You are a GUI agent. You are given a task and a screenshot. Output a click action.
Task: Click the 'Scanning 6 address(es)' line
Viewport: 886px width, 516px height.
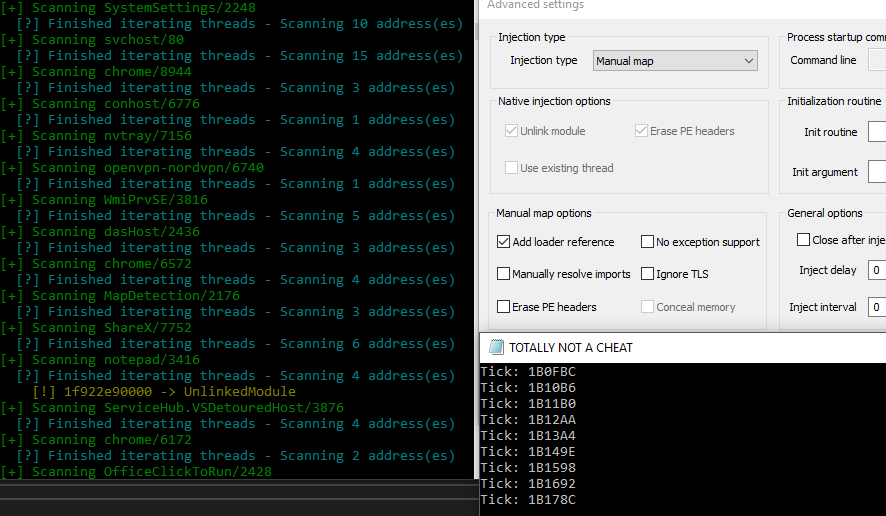pyautogui.click(x=236, y=344)
